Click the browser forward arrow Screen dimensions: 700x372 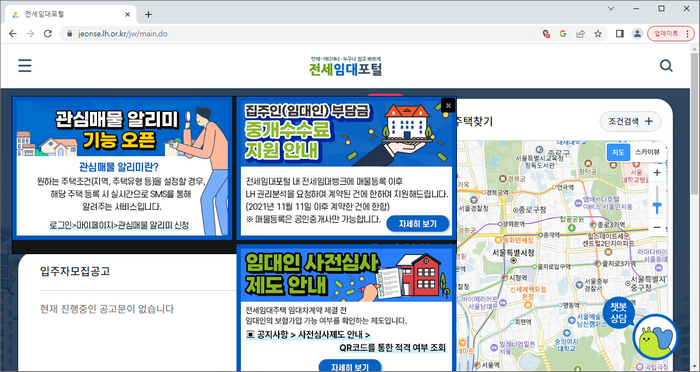[30, 33]
